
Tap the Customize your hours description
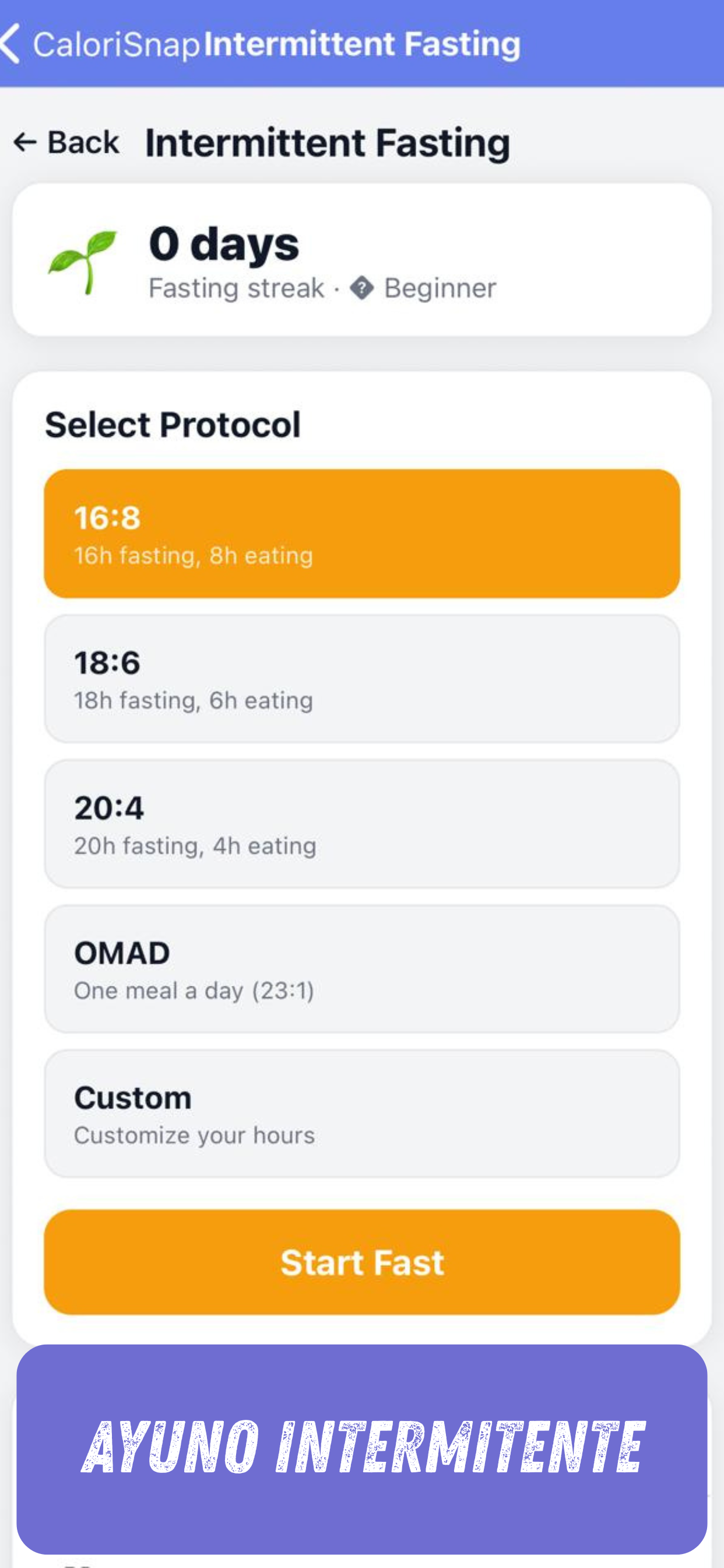[x=194, y=1136]
